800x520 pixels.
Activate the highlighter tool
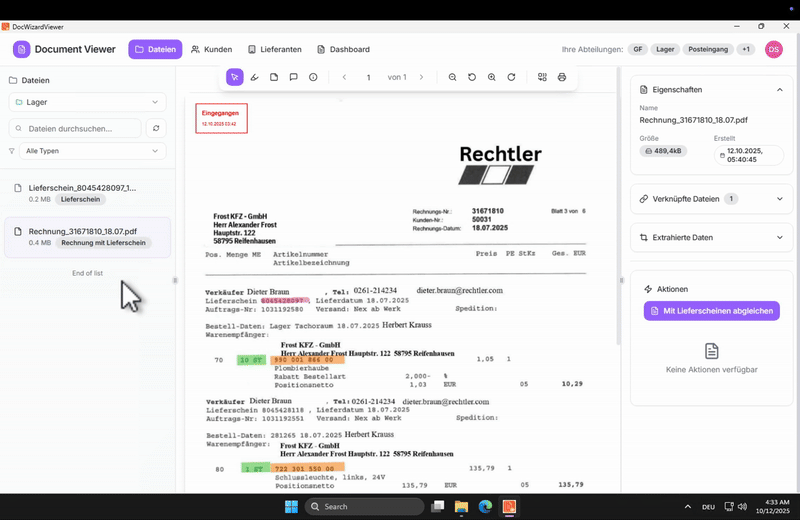pyautogui.click(x=254, y=77)
